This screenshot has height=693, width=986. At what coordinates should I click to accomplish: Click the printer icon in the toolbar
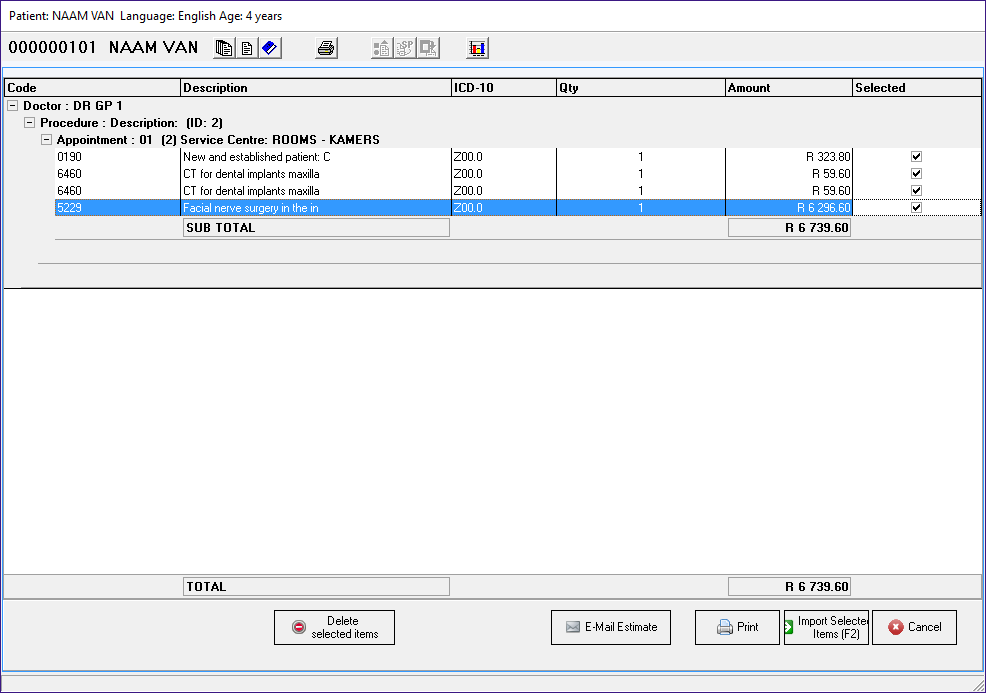[327, 48]
